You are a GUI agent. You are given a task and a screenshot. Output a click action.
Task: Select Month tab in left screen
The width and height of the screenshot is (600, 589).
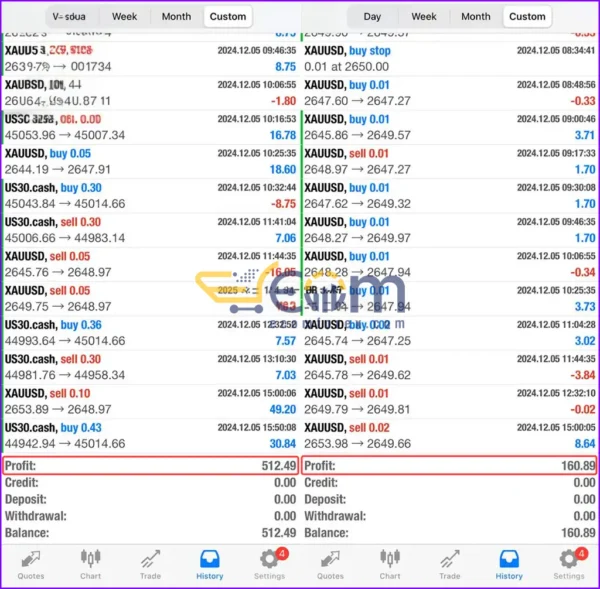coord(176,16)
